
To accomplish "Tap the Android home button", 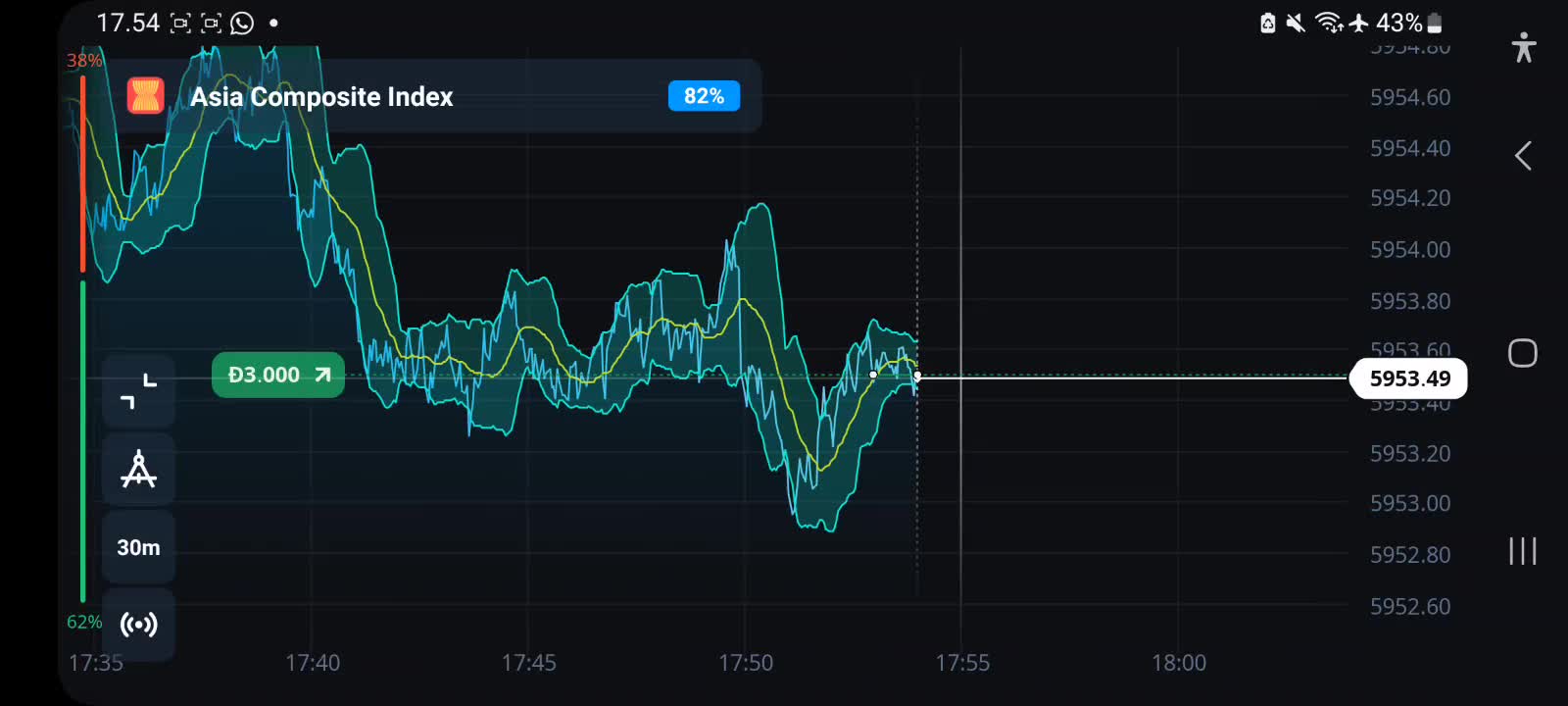I will pyautogui.click(x=1523, y=353).
